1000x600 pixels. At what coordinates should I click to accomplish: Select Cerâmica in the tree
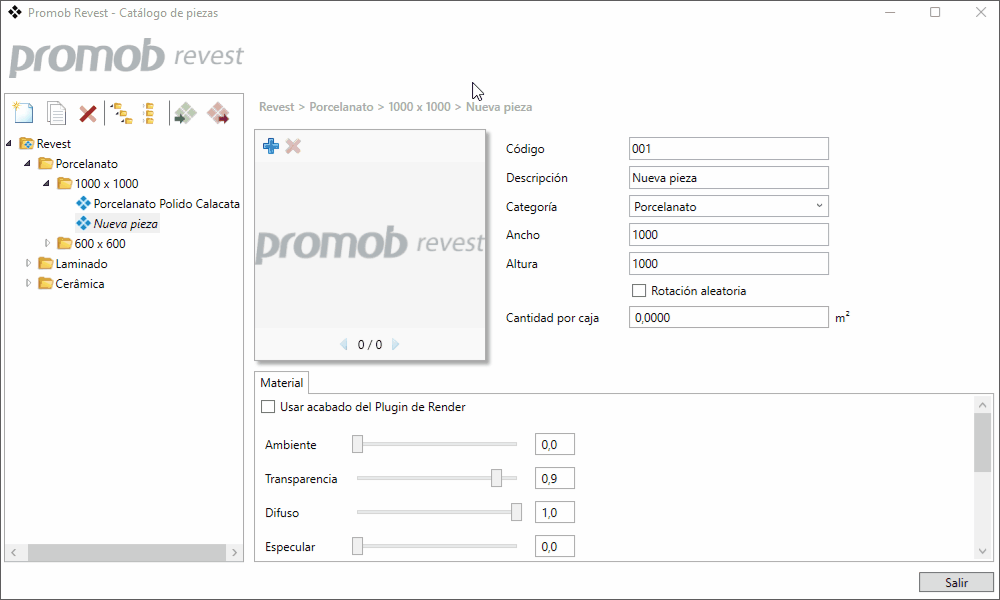[80, 284]
